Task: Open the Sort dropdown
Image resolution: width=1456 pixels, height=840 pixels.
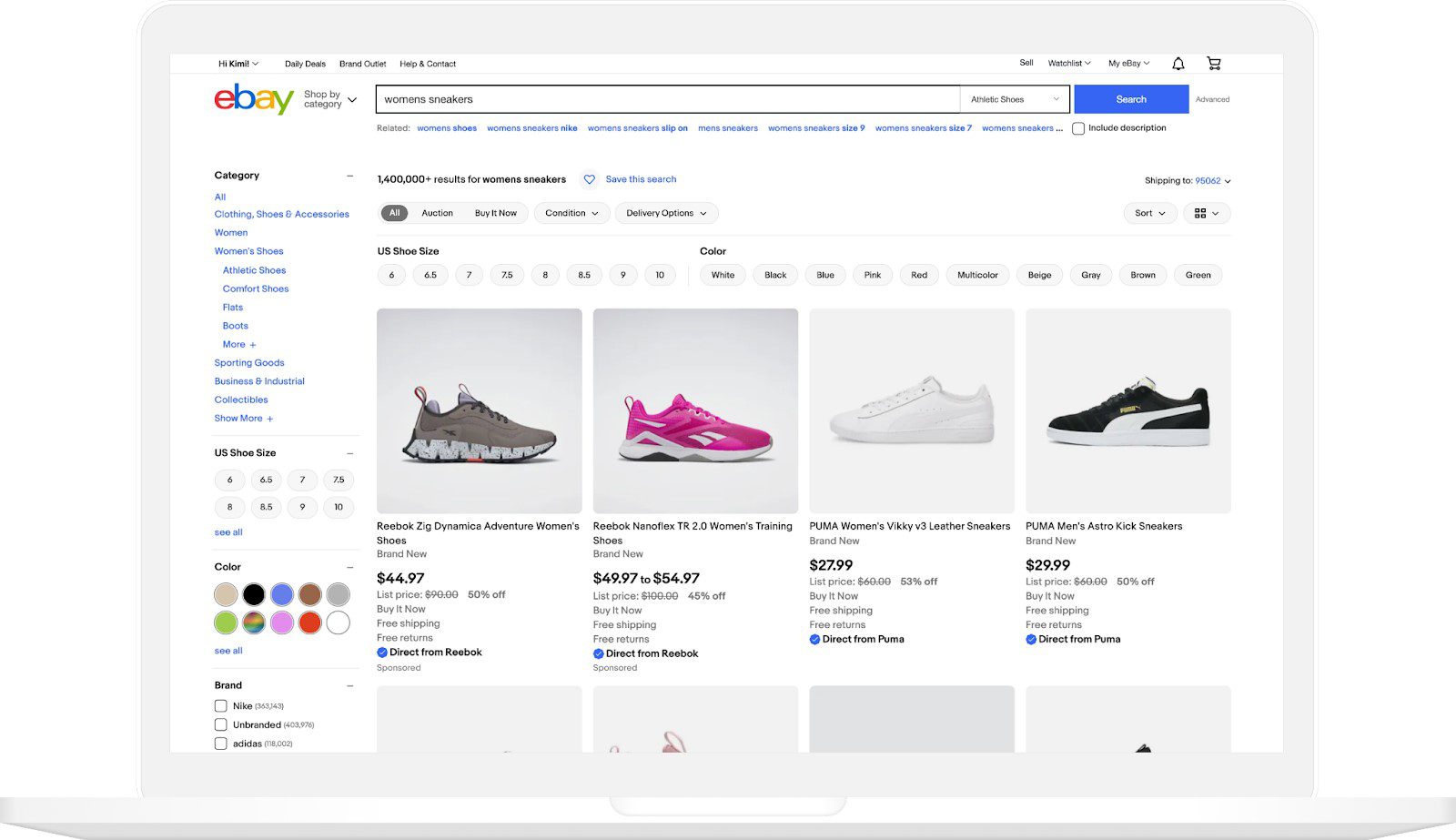Action: click(x=1149, y=212)
